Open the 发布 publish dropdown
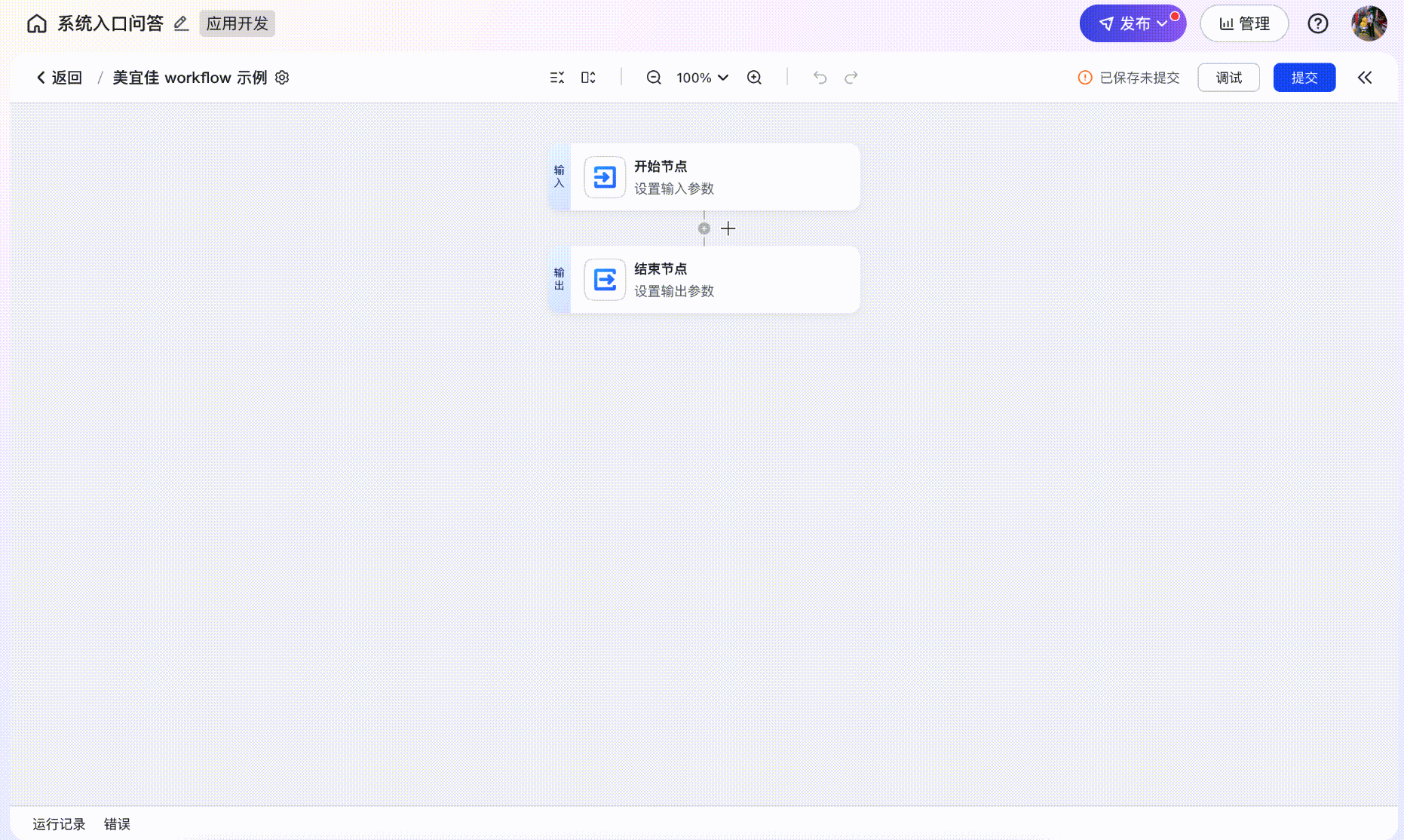 [1133, 24]
